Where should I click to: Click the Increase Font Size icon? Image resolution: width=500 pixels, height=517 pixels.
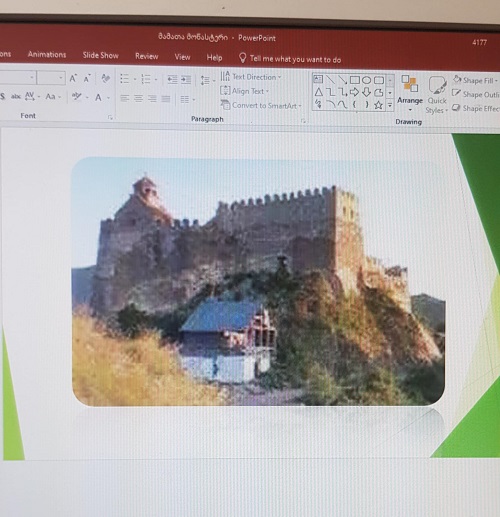pos(73,79)
